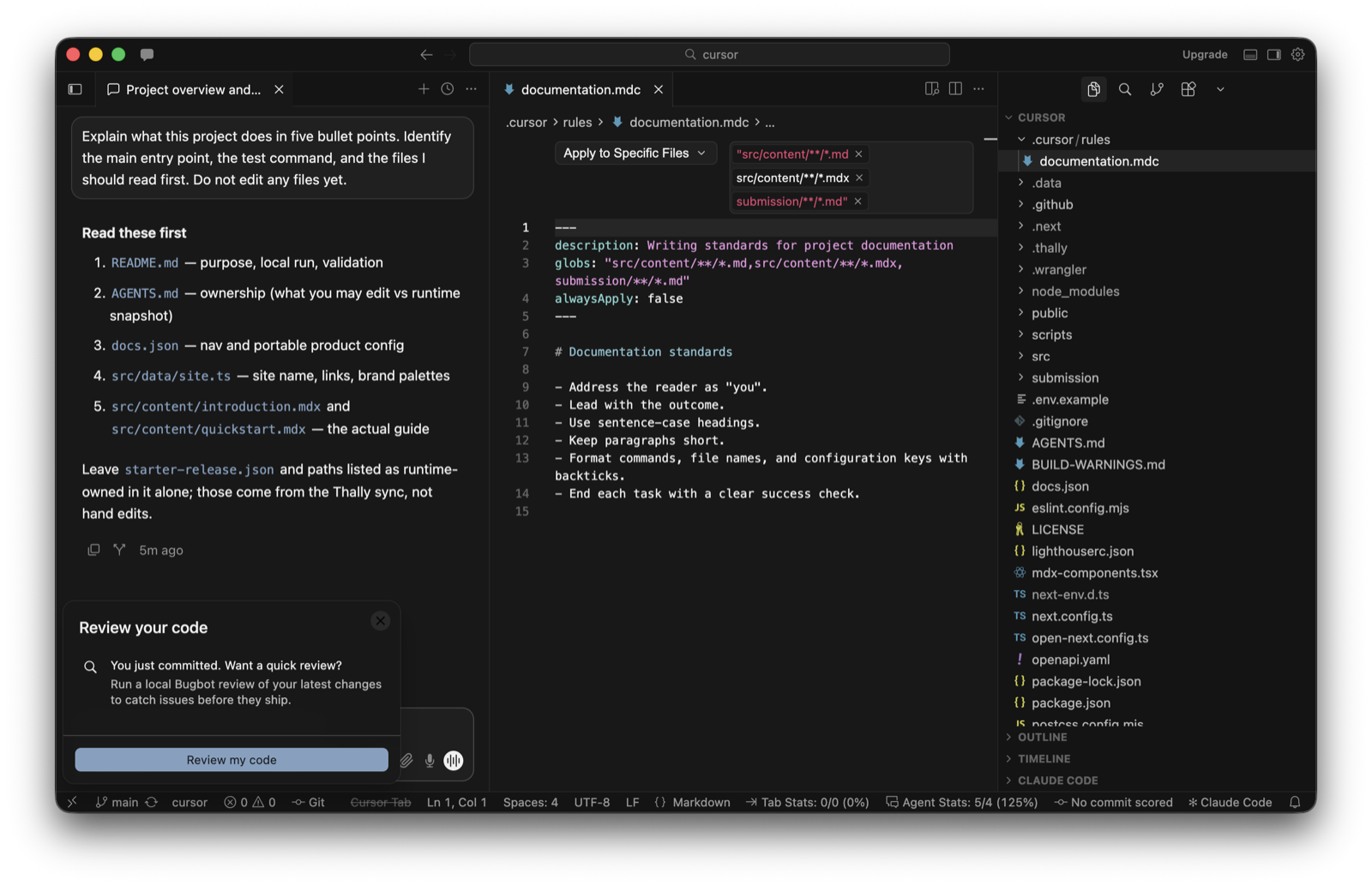The height and width of the screenshot is (886, 1372).
Task: Expand the OUTLINE section
Action: (x=1042, y=737)
